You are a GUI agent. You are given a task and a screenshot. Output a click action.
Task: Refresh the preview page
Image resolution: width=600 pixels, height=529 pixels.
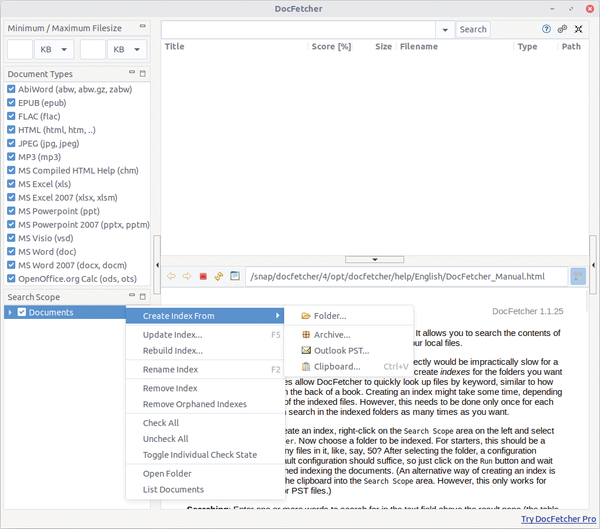point(218,276)
